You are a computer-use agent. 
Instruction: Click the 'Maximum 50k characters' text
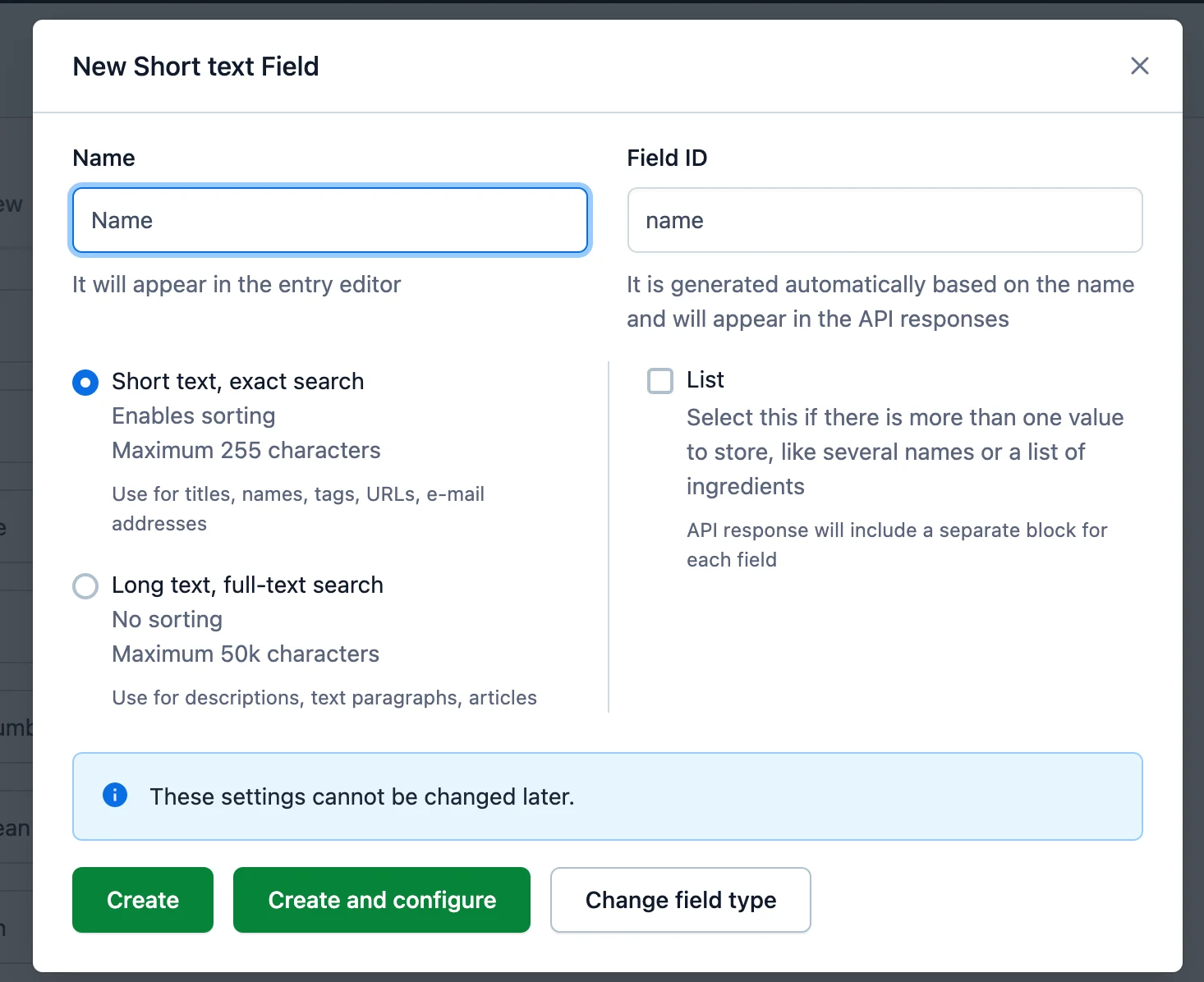(x=246, y=654)
